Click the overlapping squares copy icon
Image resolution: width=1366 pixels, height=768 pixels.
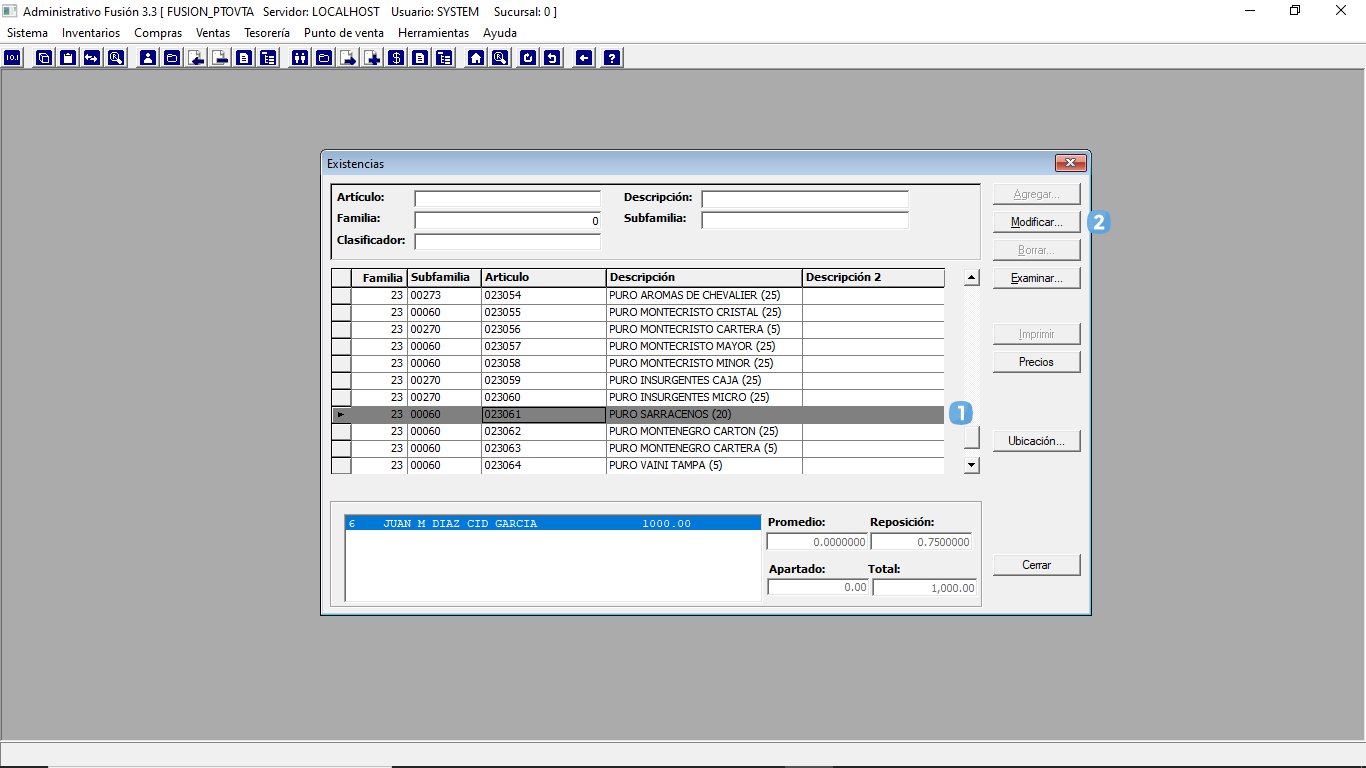click(44, 58)
